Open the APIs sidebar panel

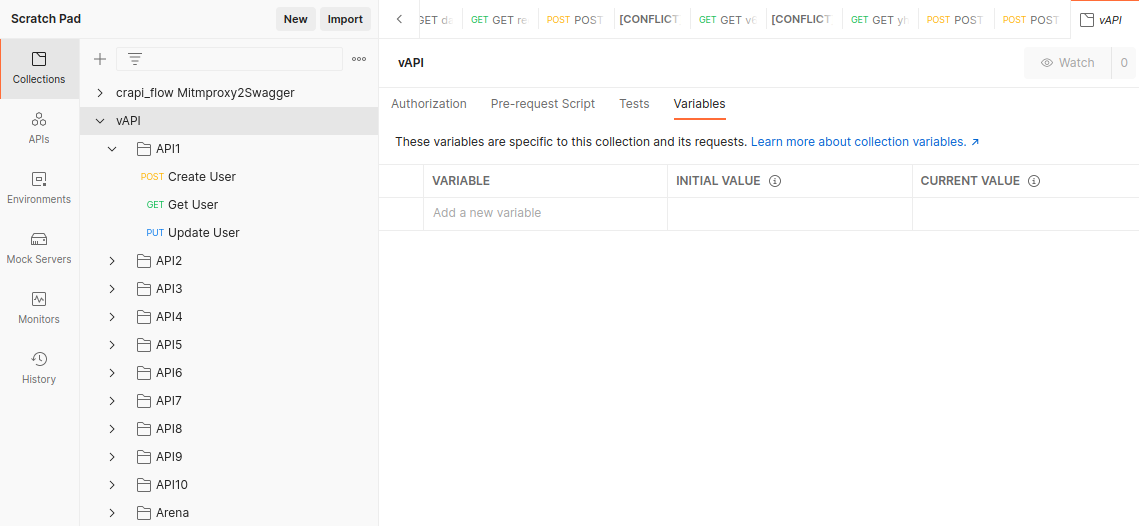(39, 128)
